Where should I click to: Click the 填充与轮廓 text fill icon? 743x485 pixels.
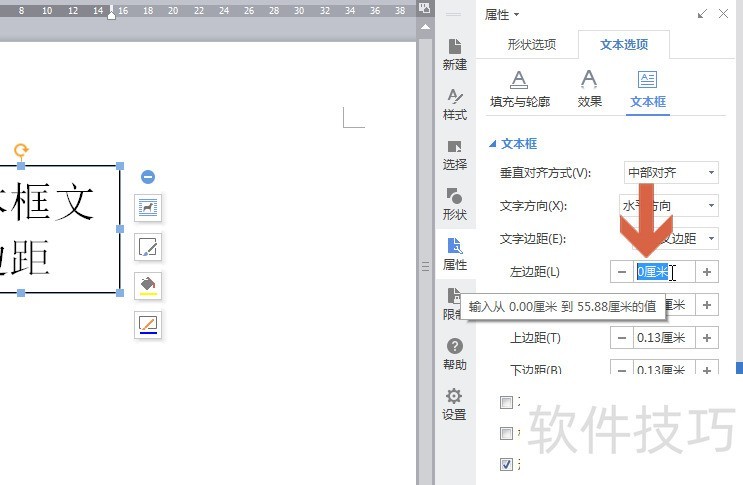click(519, 89)
